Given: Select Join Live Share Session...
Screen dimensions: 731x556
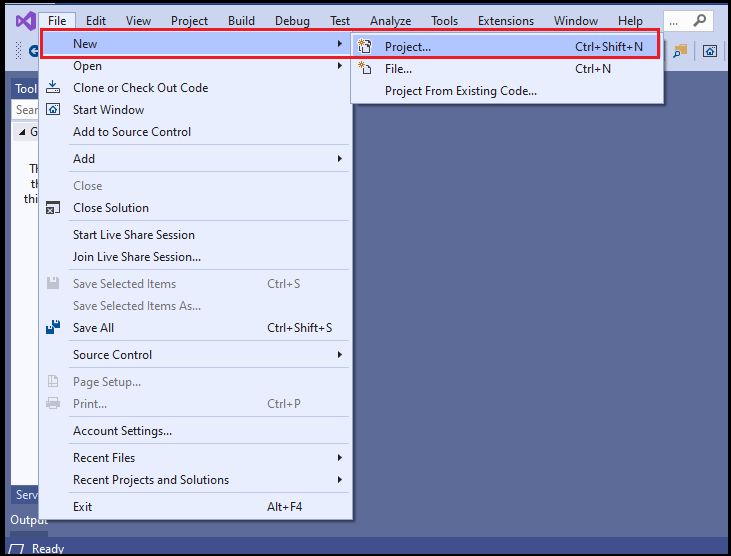Looking at the screenshot, I should [196, 256].
